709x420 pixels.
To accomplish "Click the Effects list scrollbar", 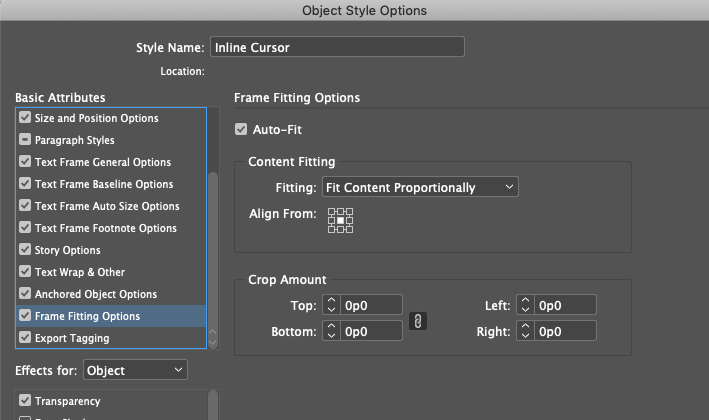I will [x=213, y=405].
